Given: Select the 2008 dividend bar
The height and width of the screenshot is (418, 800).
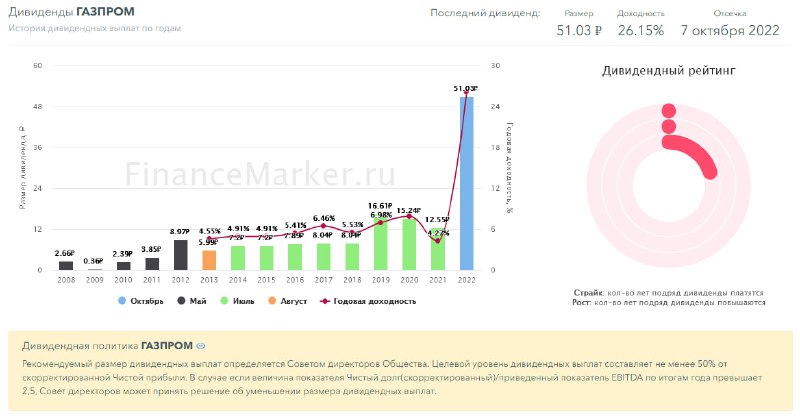Looking at the screenshot, I should [66, 265].
